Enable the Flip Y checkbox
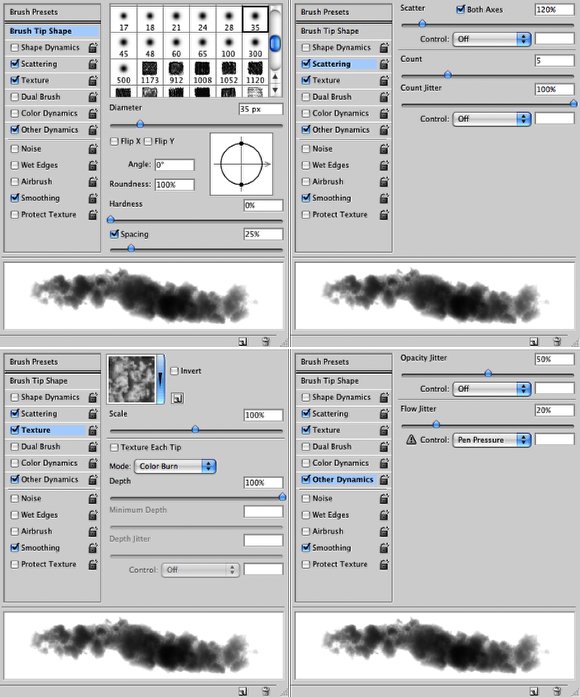 [148, 141]
